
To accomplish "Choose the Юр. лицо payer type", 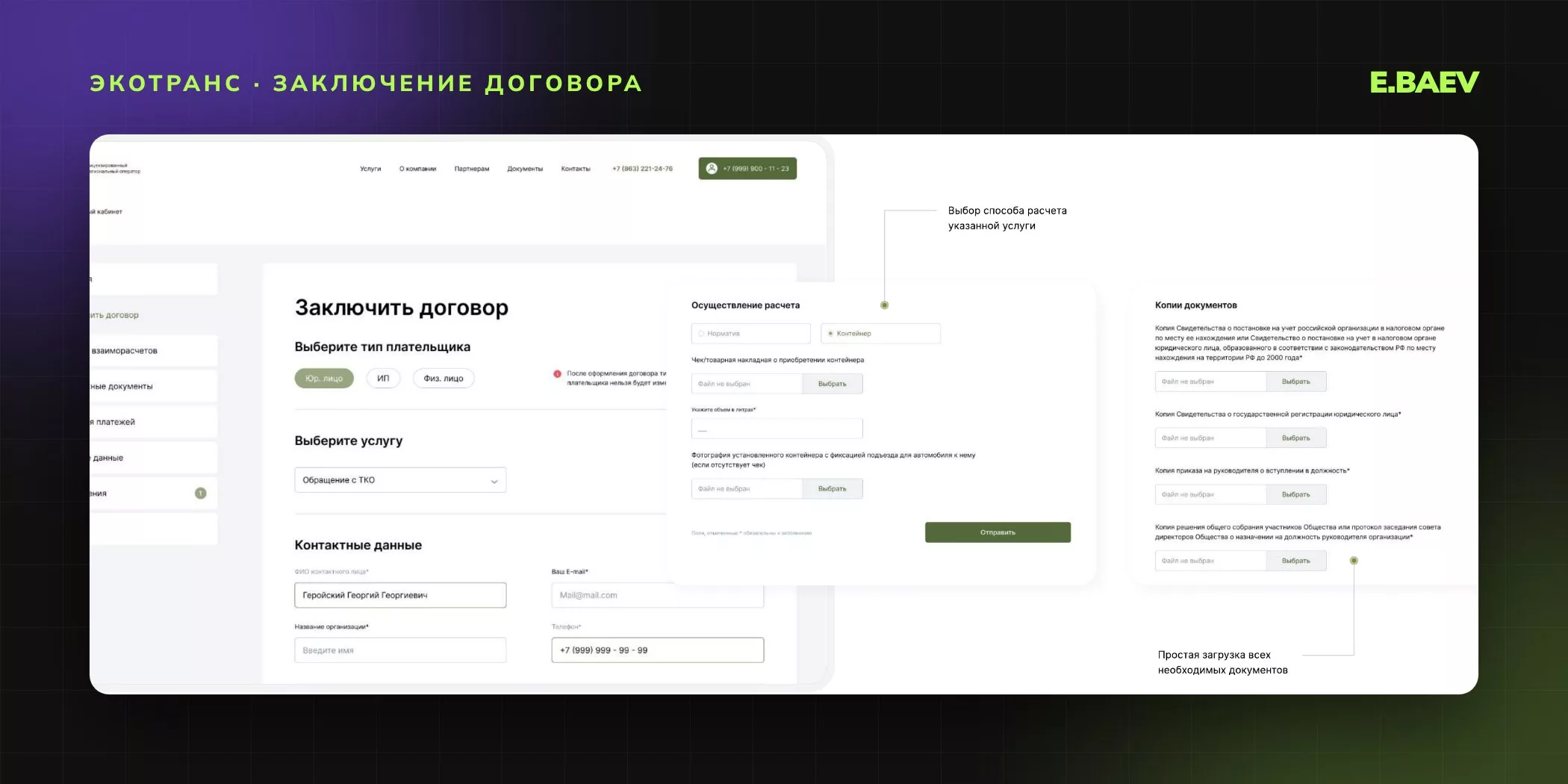I will click(x=324, y=379).
